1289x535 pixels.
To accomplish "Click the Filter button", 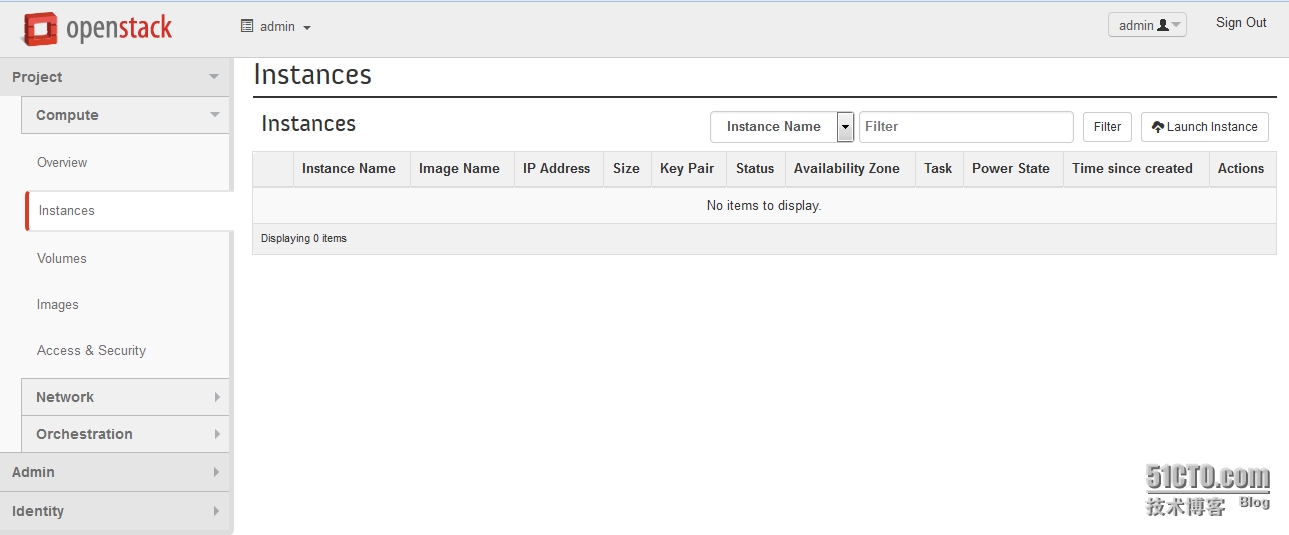I will click(1107, 127).
